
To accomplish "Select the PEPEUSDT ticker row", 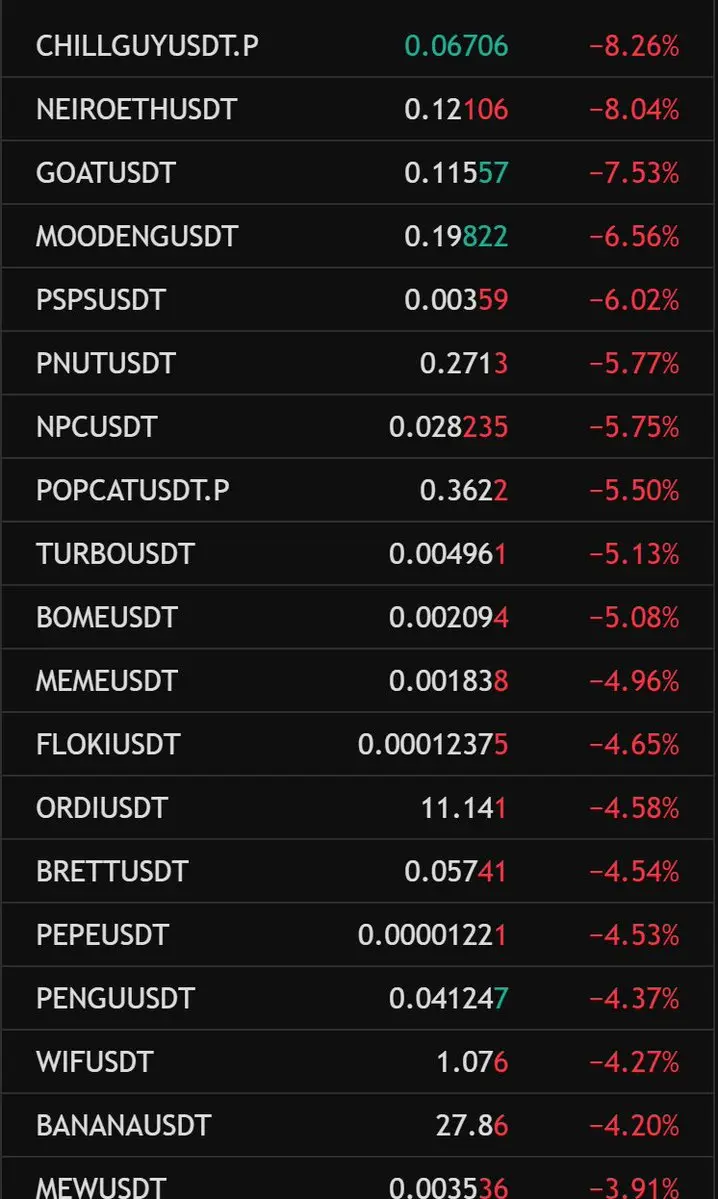I will [358, 934].
